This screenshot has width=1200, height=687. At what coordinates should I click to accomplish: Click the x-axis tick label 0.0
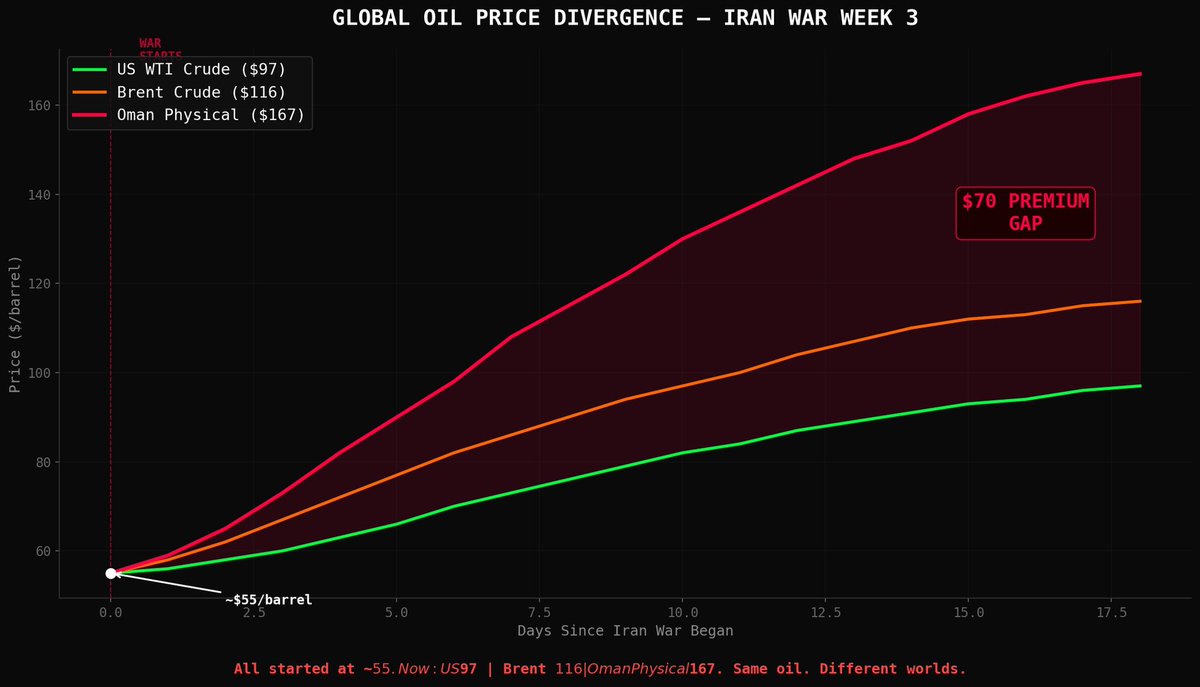111,610
